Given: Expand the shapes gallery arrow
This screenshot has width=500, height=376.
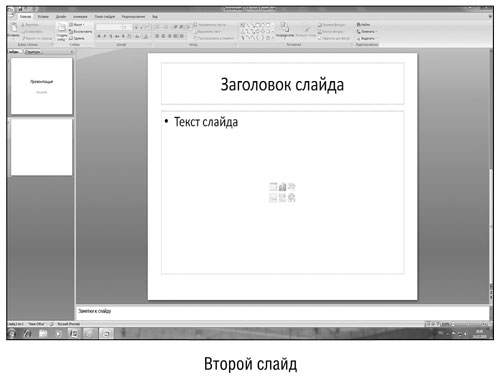Looking at the screenshot, I should pos(273,38).
